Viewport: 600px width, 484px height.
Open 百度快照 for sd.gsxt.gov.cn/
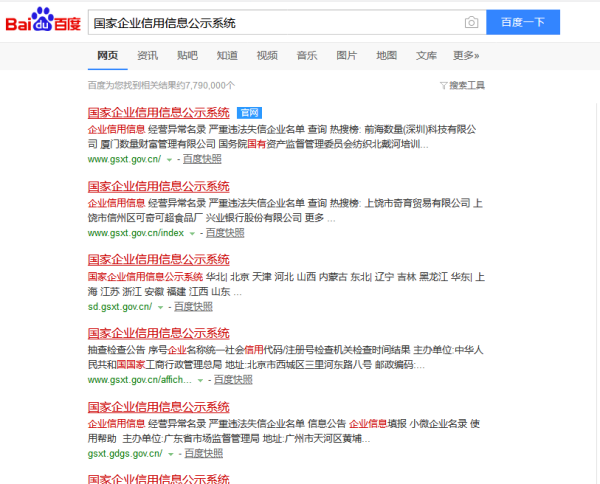(x=193, y=306)
